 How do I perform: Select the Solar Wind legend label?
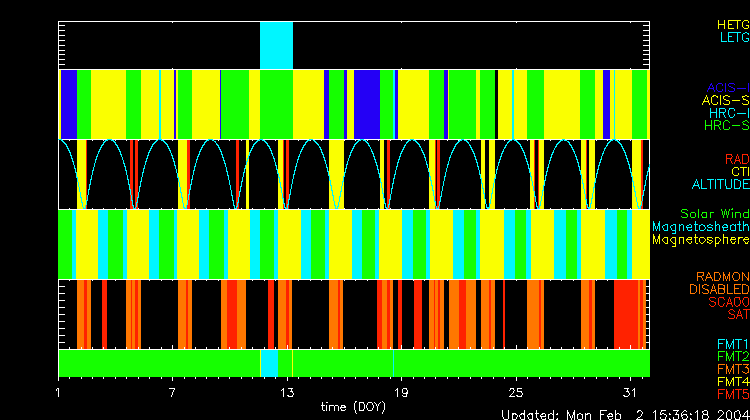(x=714, y=214)
